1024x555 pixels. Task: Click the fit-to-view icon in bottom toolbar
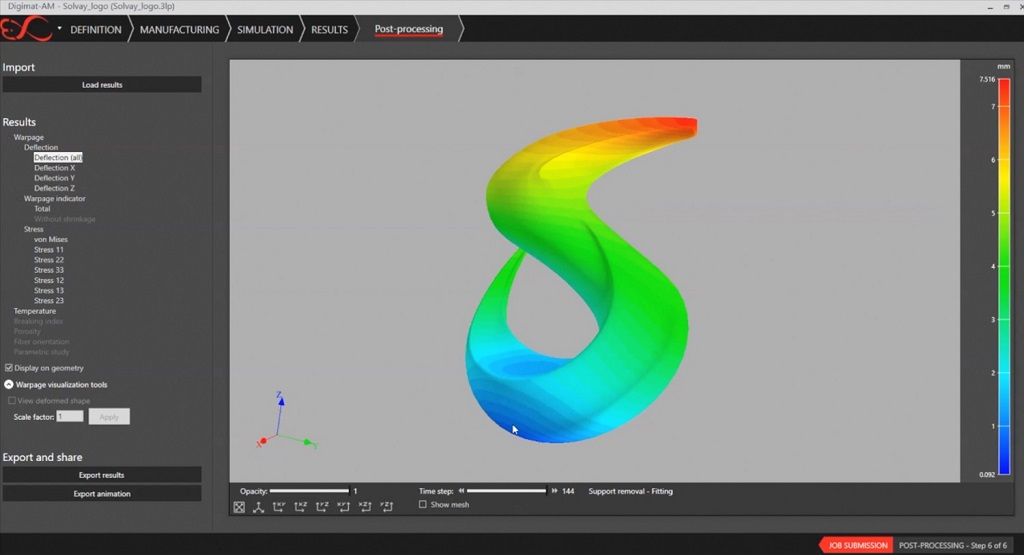[x=239, y=507]
